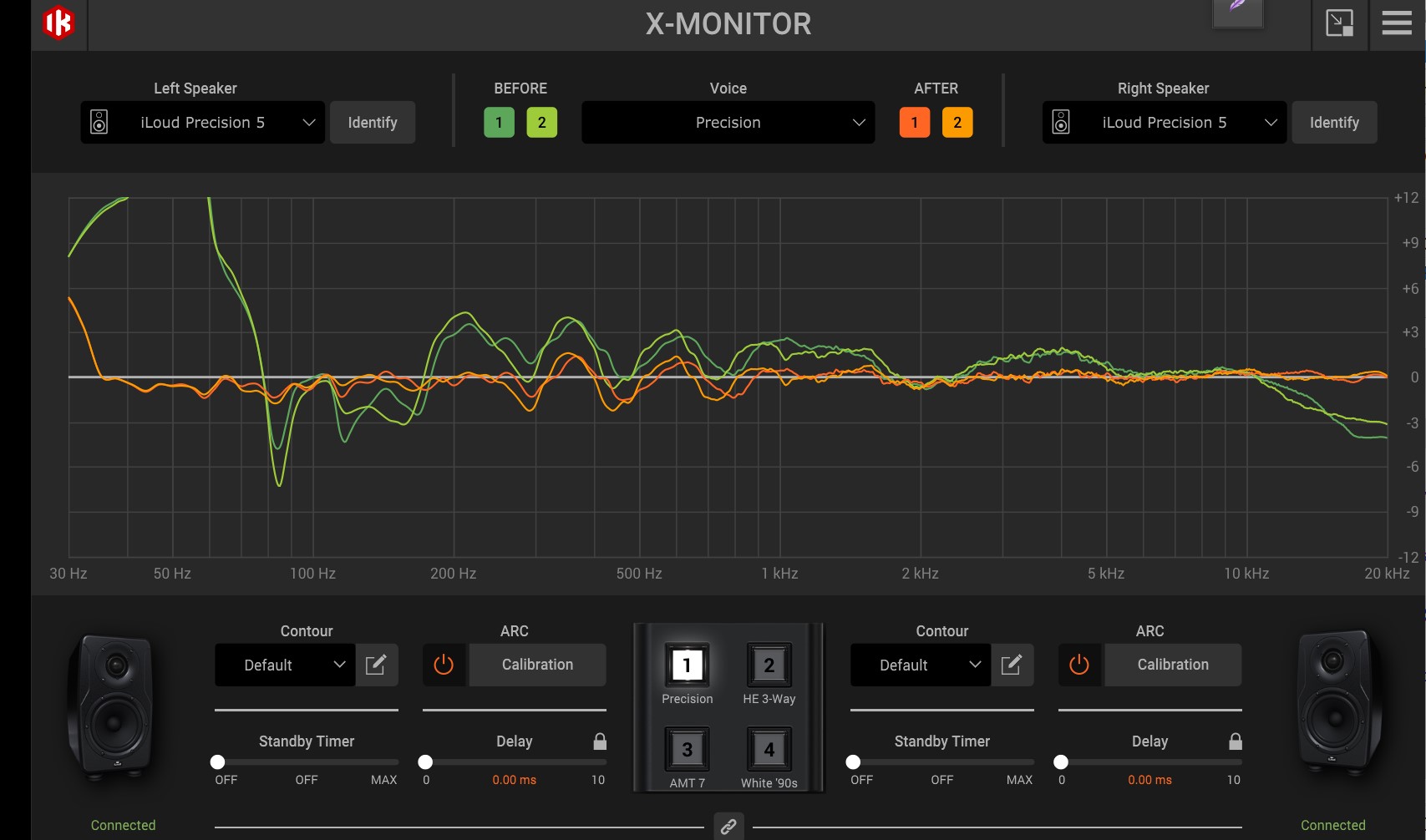Click the resize window icon in header
Screen dimensions: 1426x840
[x=1340, y=23]
